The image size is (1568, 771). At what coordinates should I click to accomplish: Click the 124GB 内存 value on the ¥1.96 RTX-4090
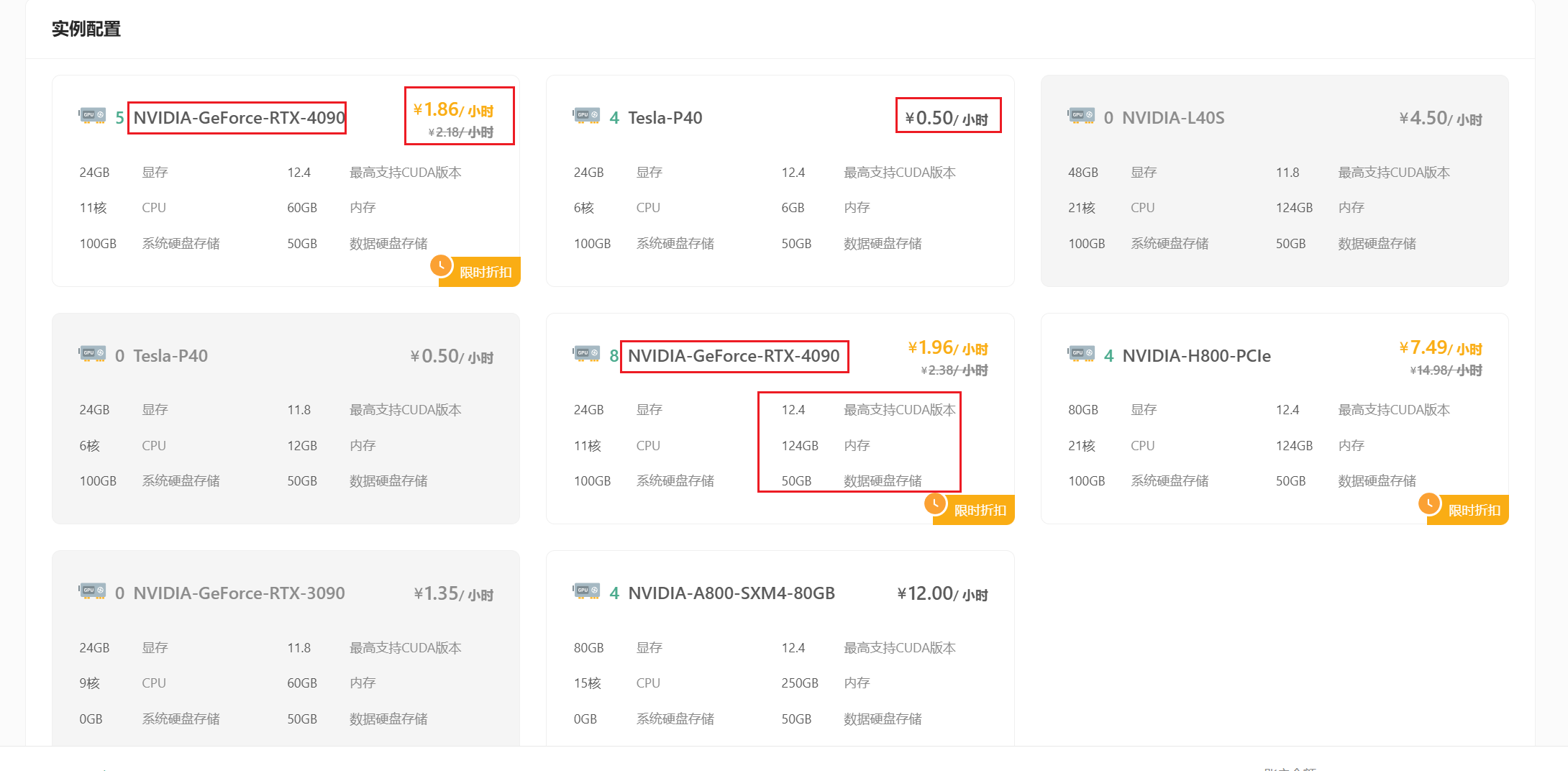[x=800, y=446]
